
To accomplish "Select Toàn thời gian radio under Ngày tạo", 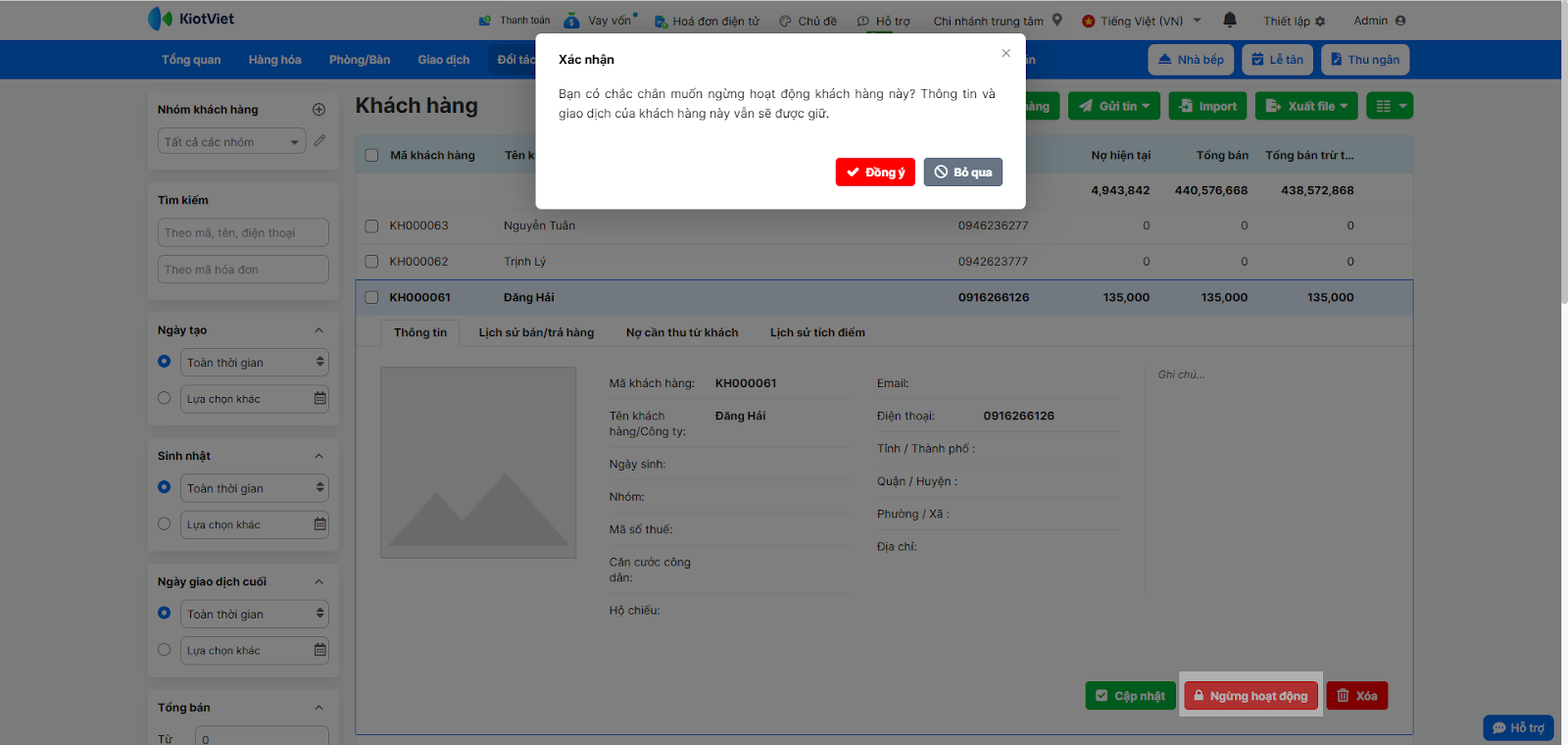I will pyautogui.click(x=164, y=362).
